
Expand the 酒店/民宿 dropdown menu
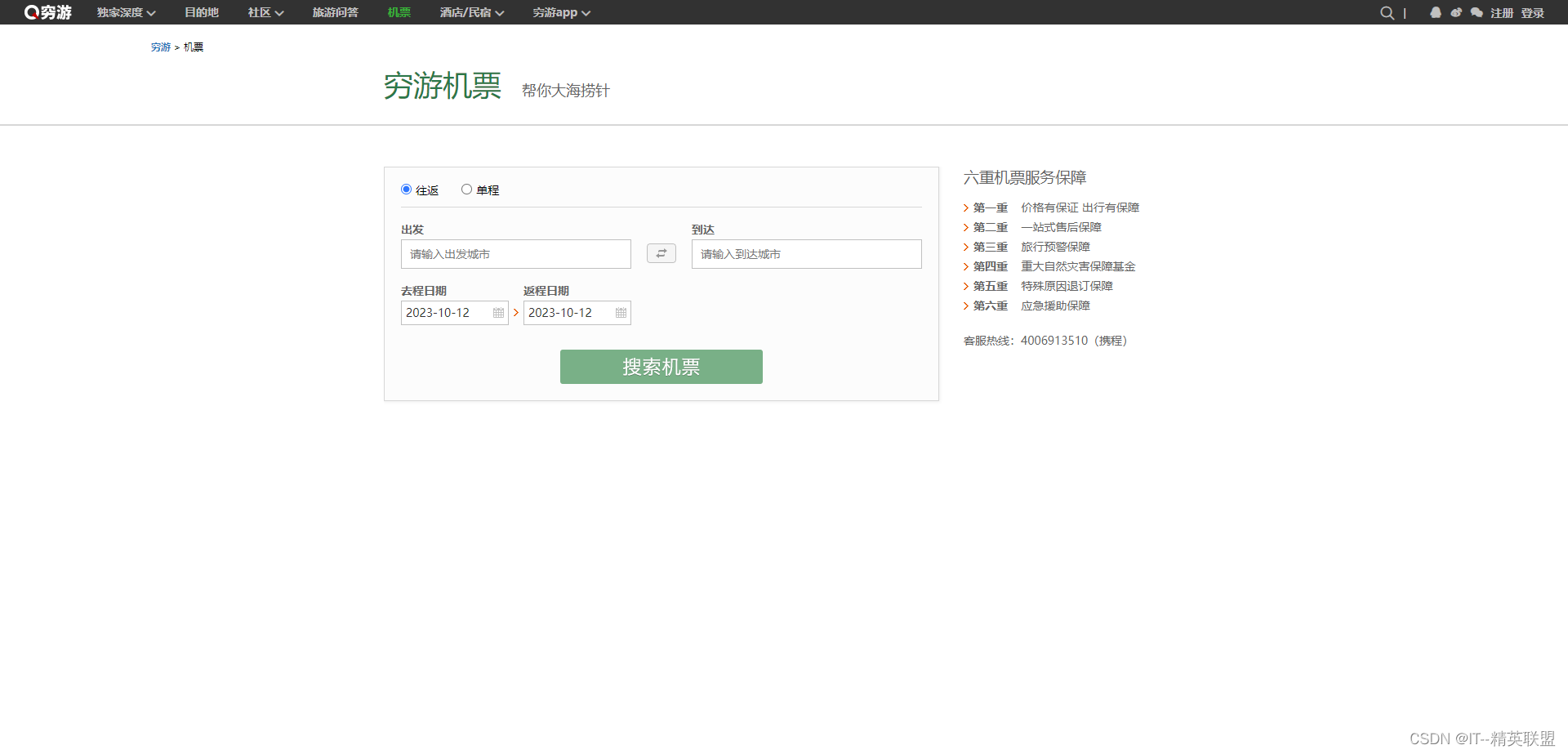(x=471, y=12)
